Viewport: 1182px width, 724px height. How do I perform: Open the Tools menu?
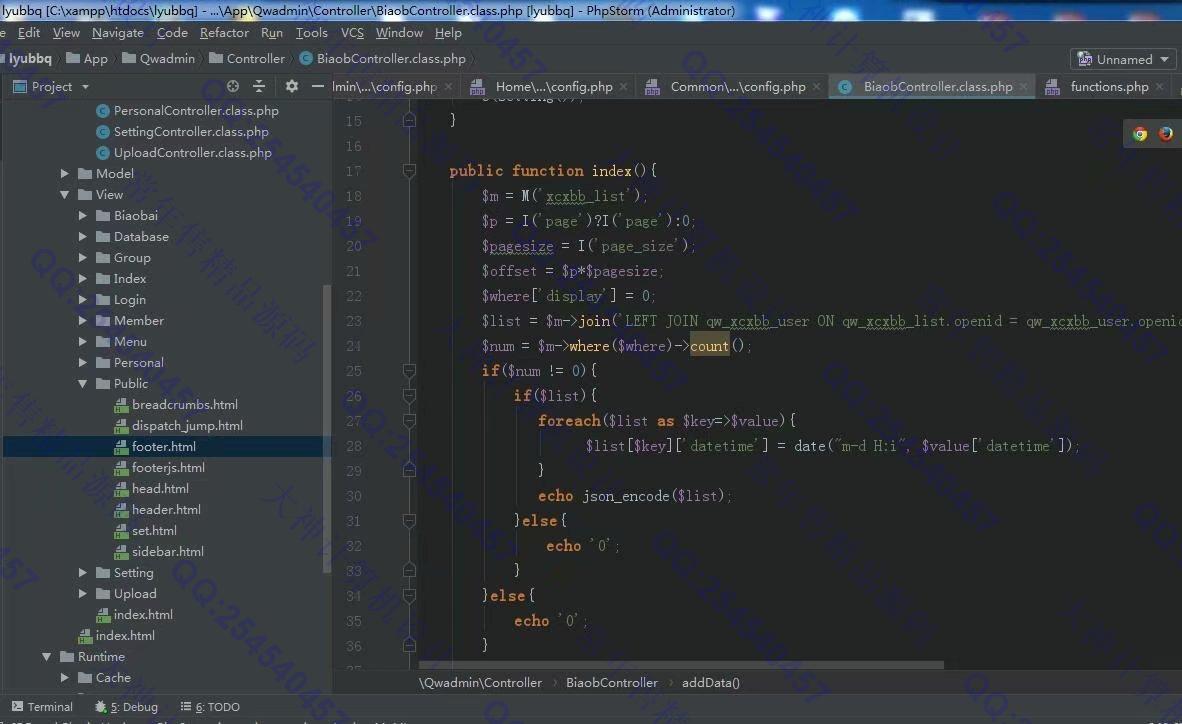coord(311,33)
